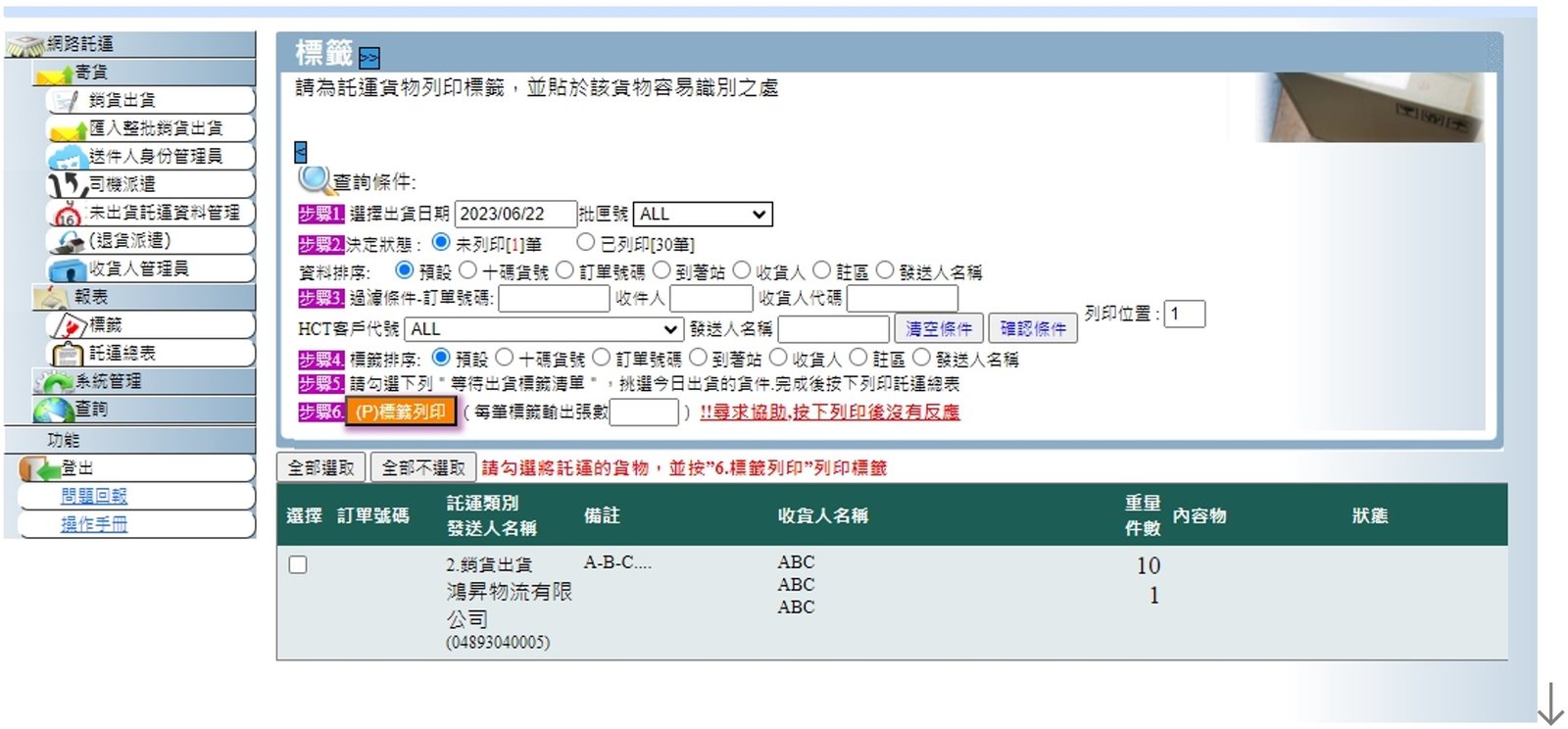Click the 選擇出貨日期 date field

514,215
